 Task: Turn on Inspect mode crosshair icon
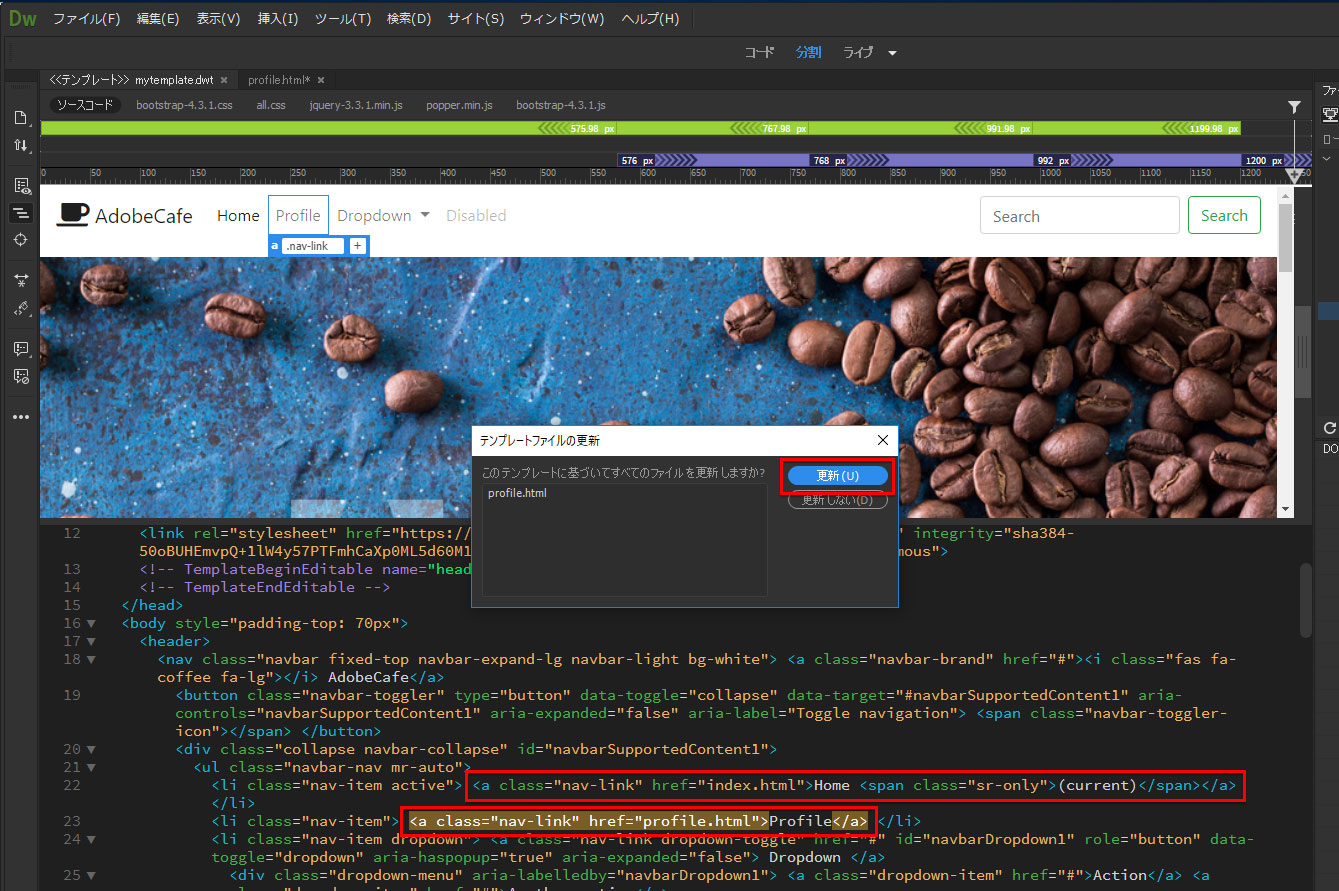21,239
